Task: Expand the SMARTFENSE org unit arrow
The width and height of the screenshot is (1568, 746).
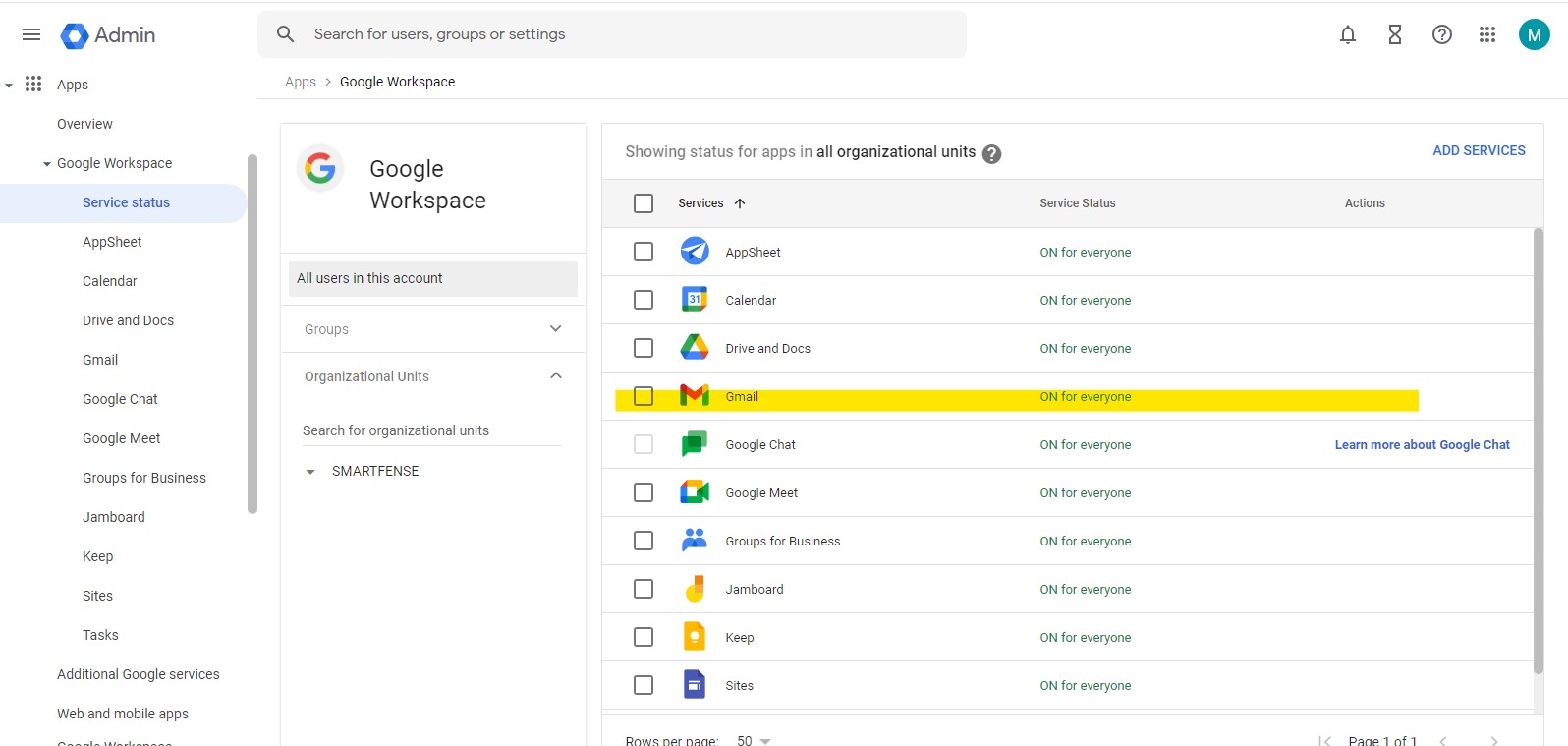Action: (x=310, y=472)
